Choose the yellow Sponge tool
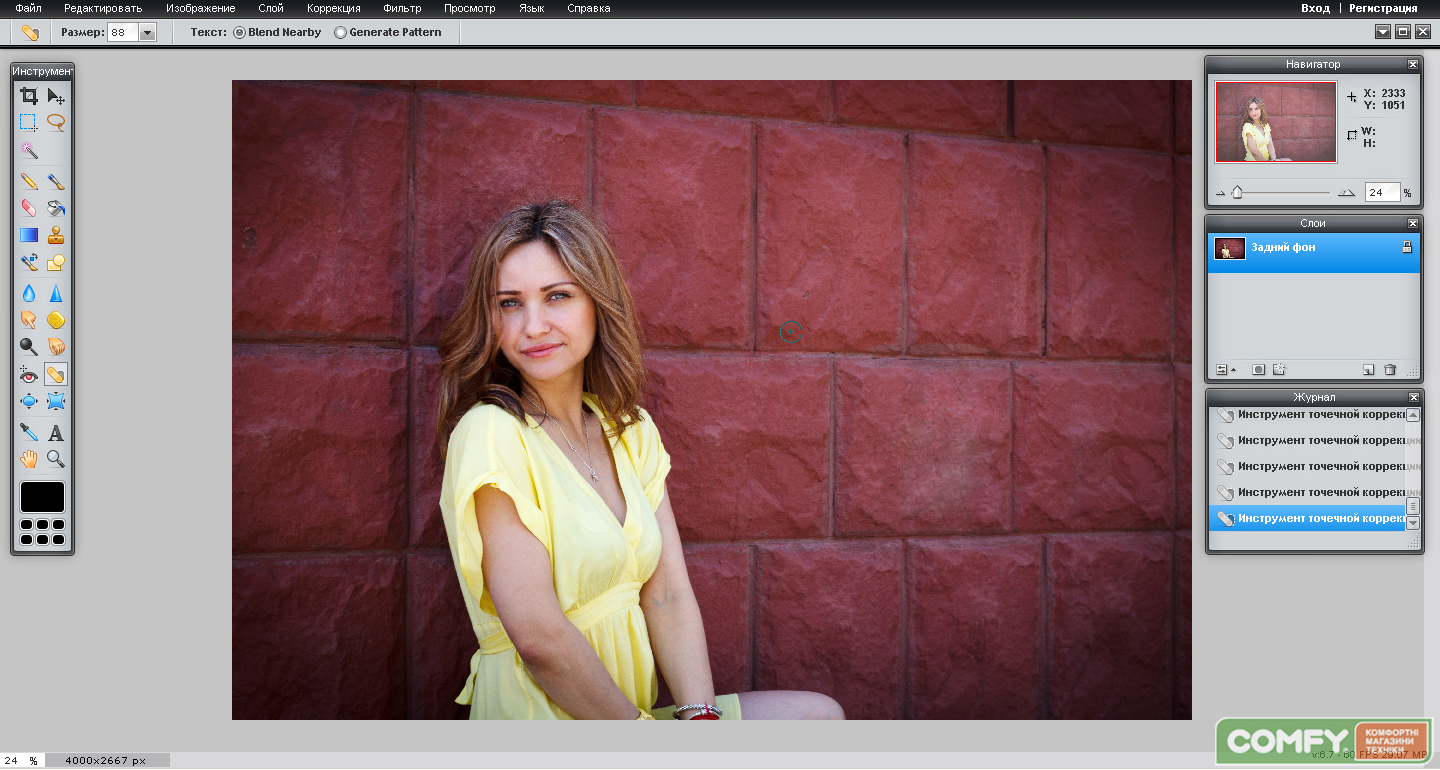The image size is (1440, 770). [56, 320]
